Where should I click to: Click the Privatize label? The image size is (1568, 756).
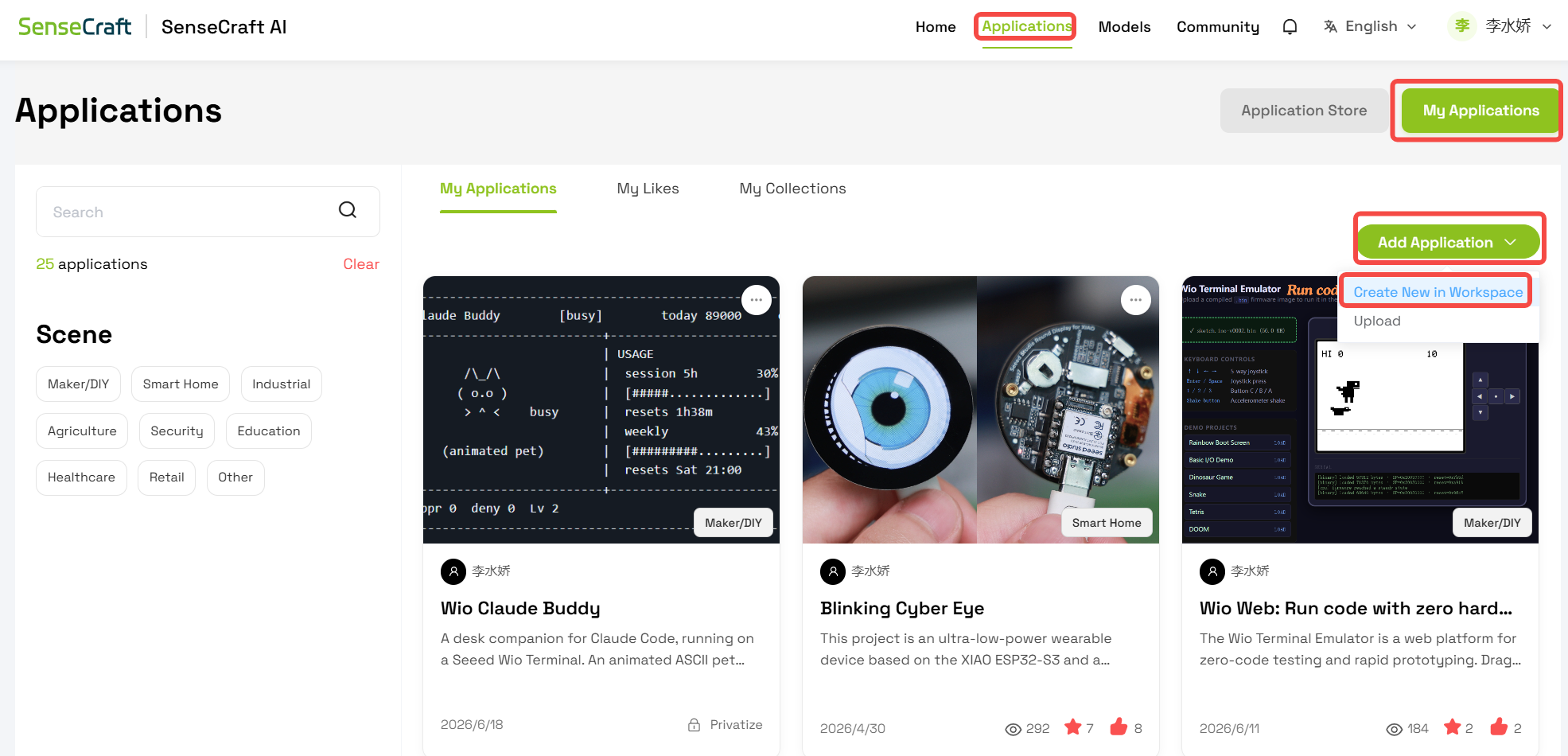point(736,725)
